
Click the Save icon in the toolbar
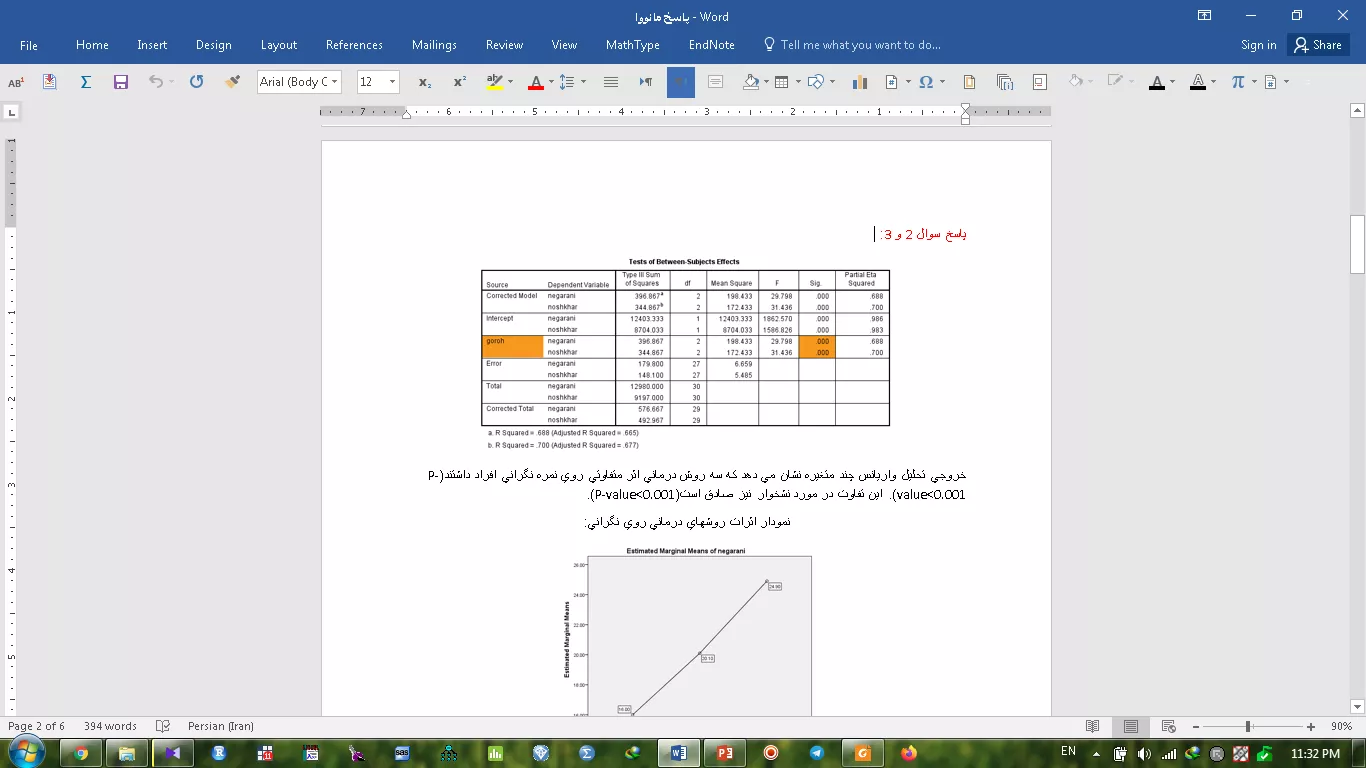pyautogui.click(x=121, y=82)
